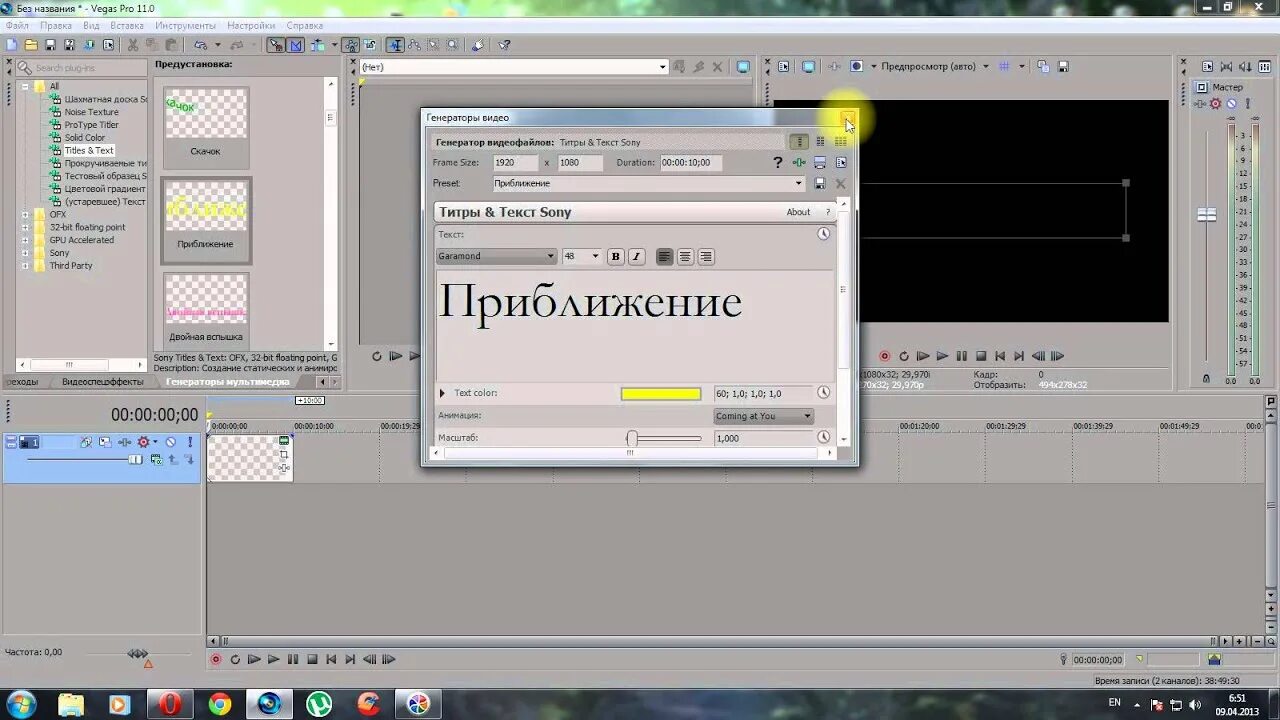Image resolution: width=1280 pixels, height=720 pixels.
Task: Open the Файл menu
Action: tap(16, 25)
